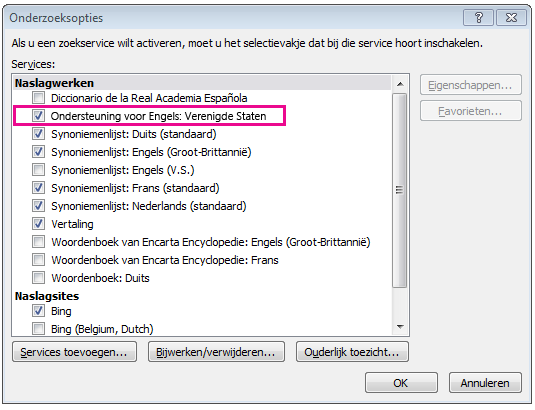The height and width of the screenshot is (410, 535).
Task: Click the services list scrollbar thumb
Action: click(400, 190)
